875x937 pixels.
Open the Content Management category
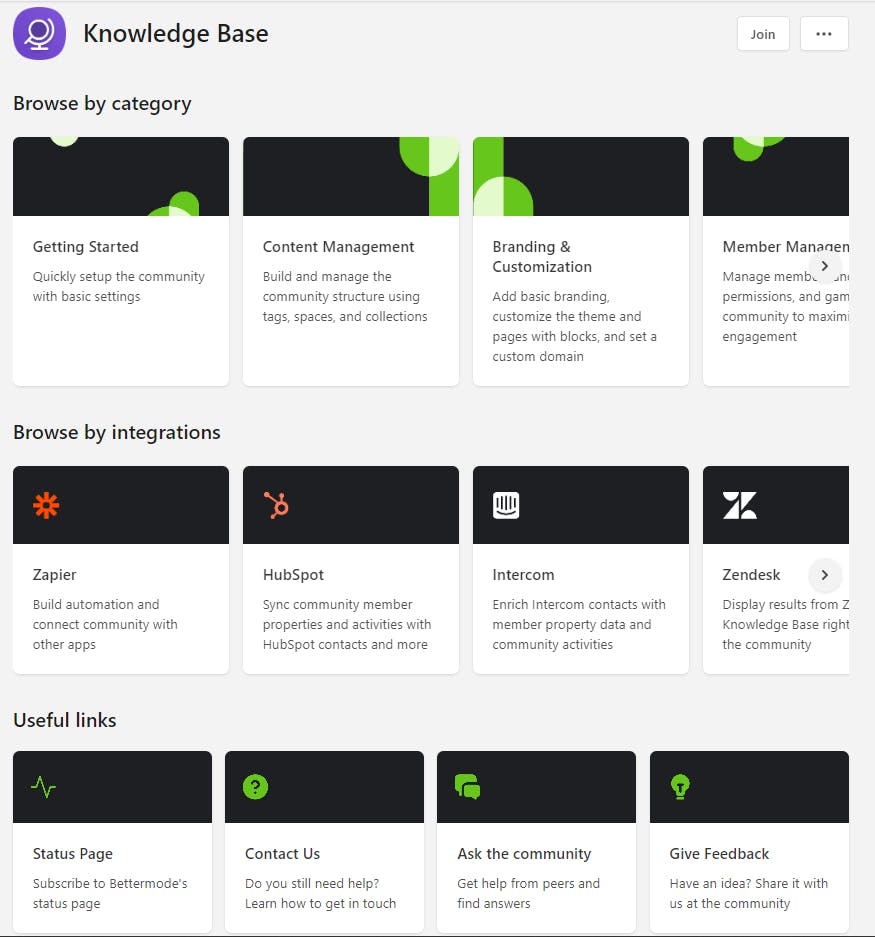click(x=338, y=247)
